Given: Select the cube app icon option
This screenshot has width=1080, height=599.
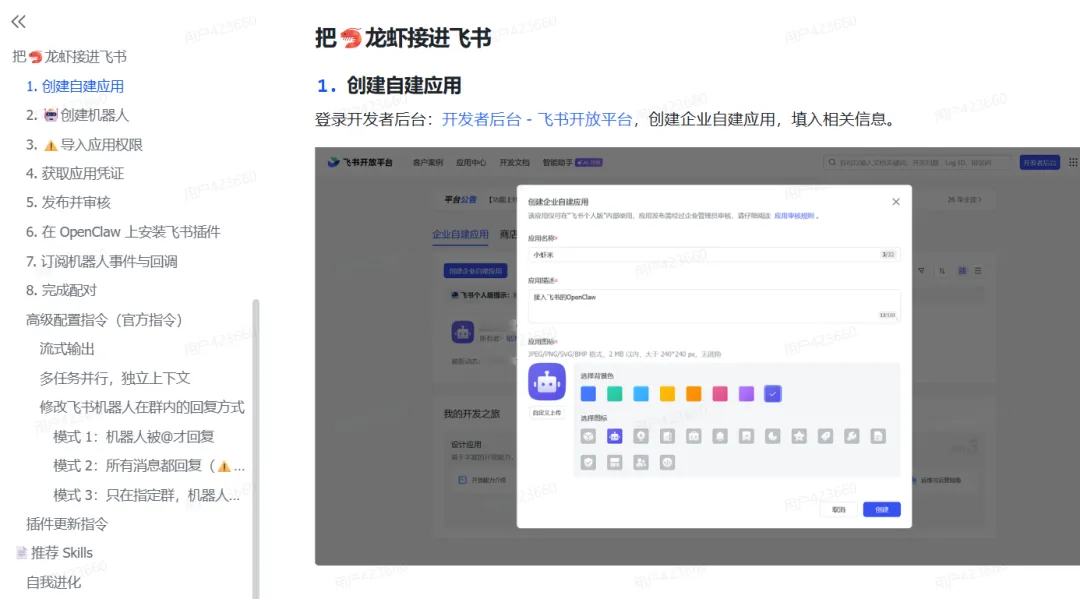Looking at the screenshot, I should (588, 437).
